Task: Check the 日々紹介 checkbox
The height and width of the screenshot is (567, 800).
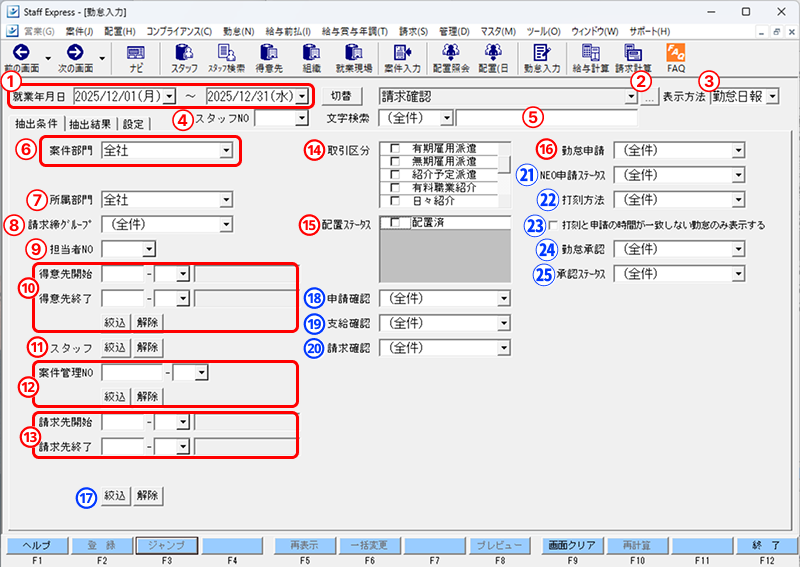Action: (x=394, y=201)
